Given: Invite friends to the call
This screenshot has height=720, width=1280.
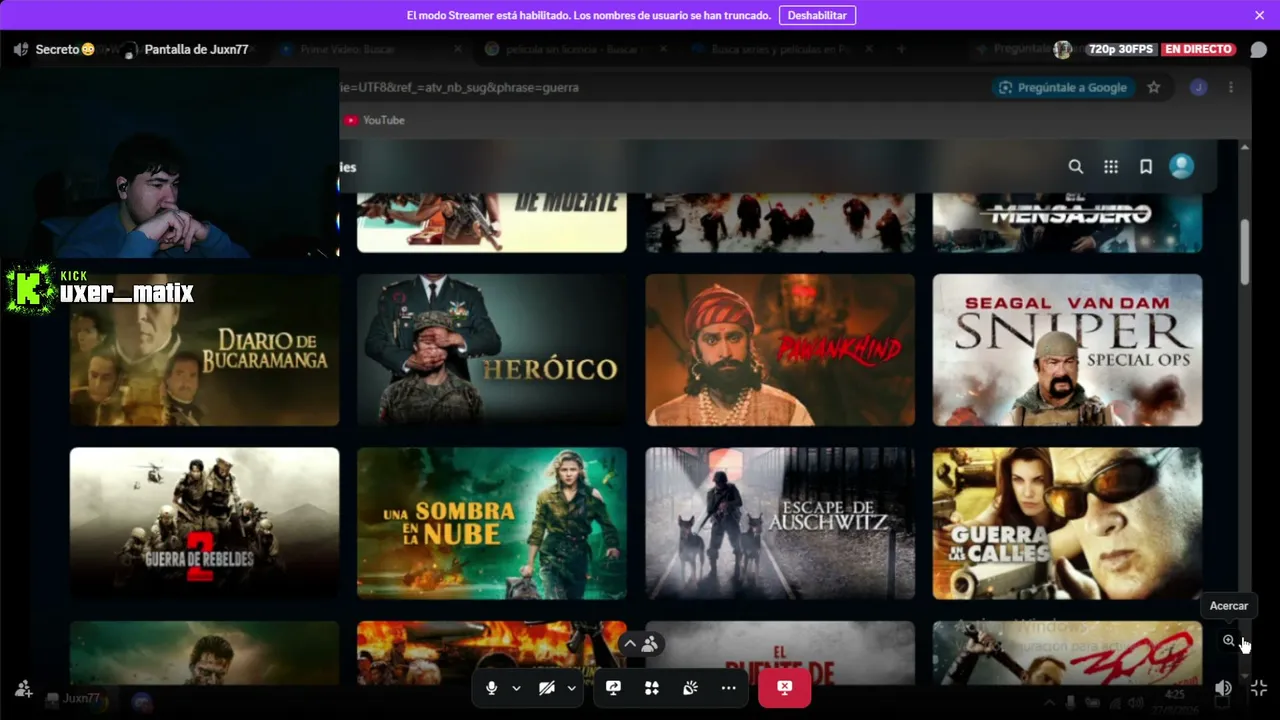Looking at the screenshot, I should pos(23,689).
